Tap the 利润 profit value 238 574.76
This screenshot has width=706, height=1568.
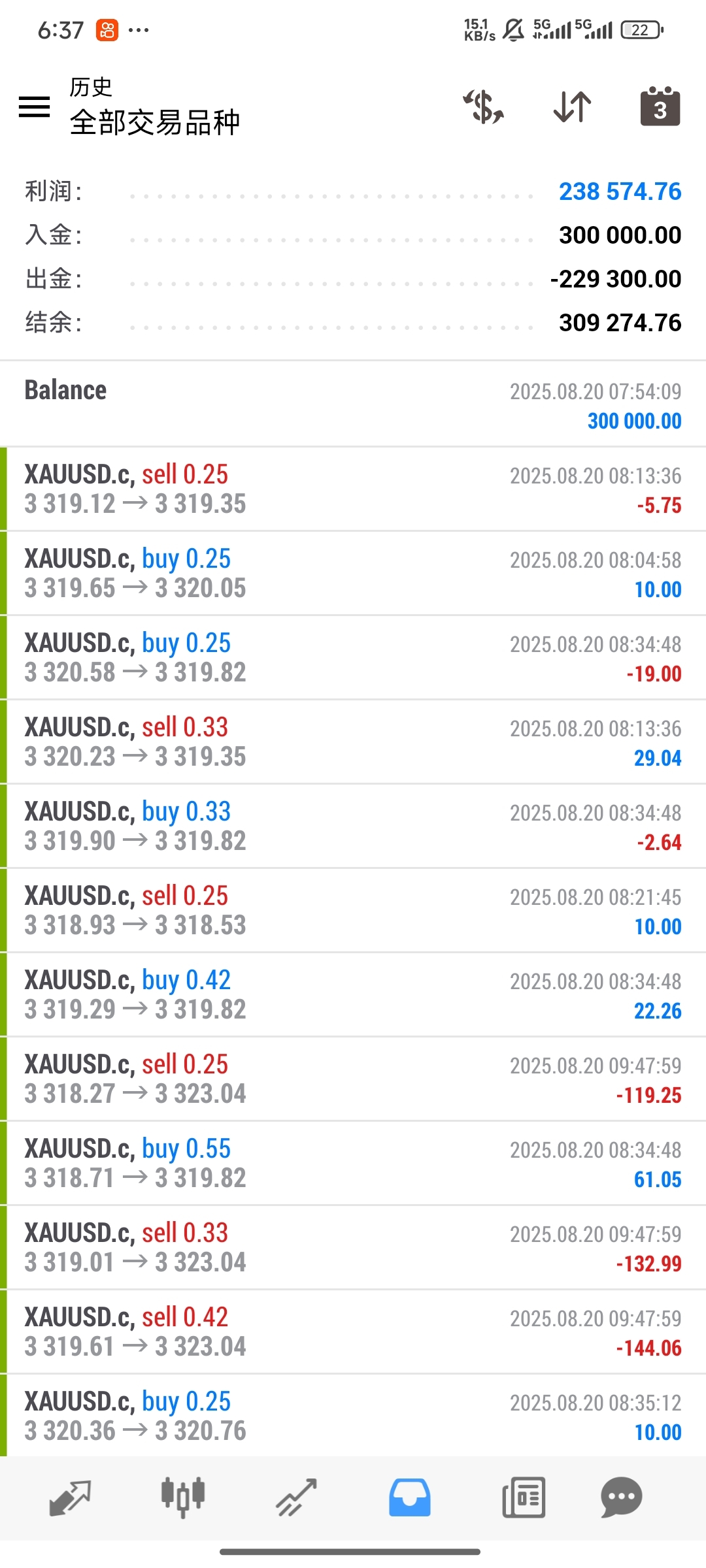pyautogui.click(x=620, y=191)
